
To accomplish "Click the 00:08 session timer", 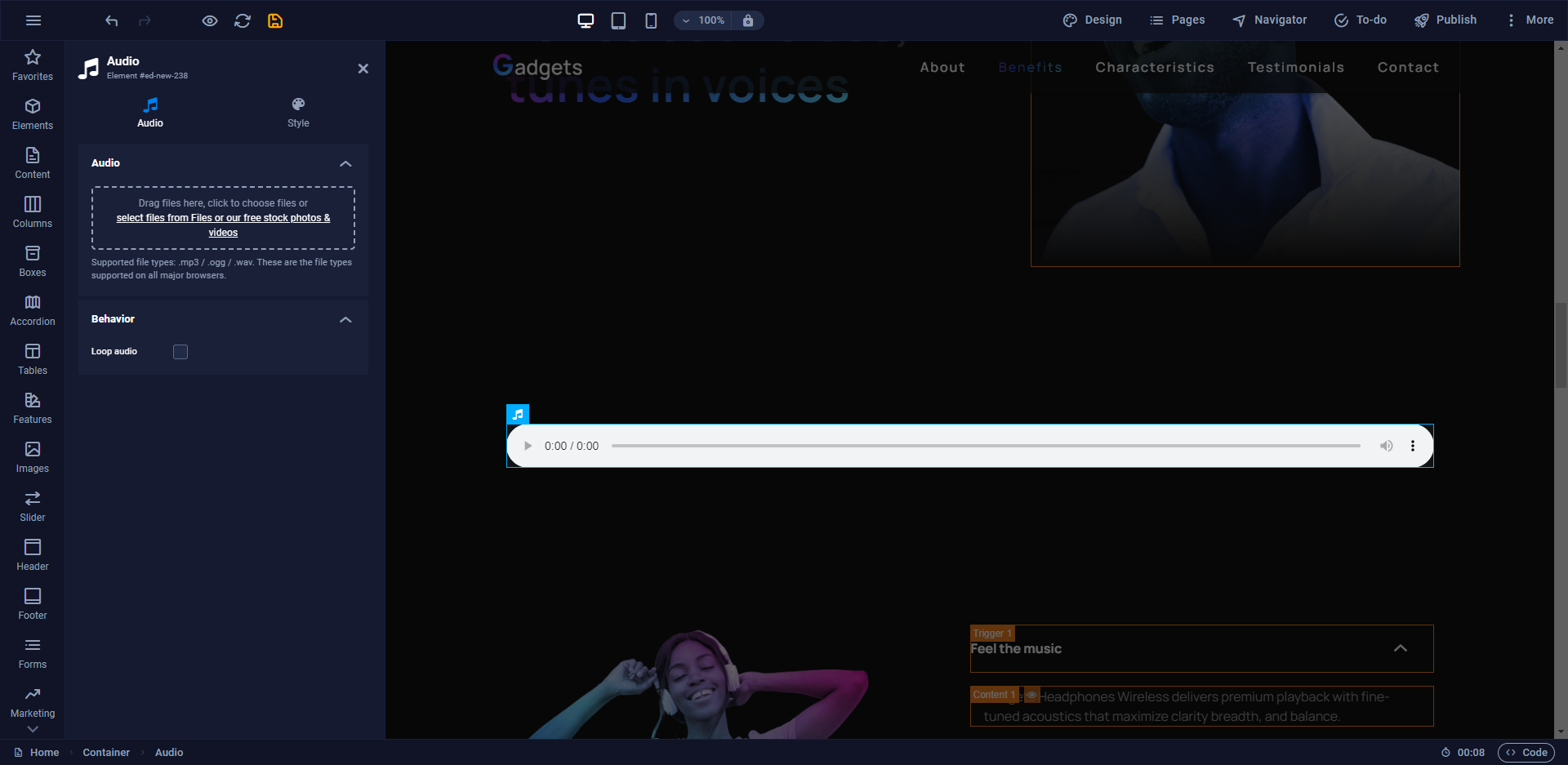I will [1463, 753].
